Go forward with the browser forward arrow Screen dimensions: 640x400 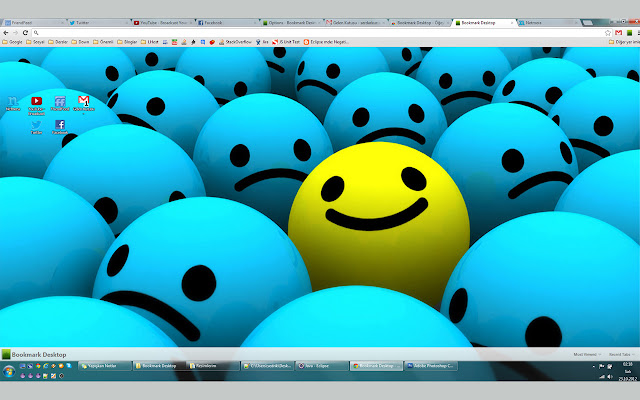(x=16, y=33)
